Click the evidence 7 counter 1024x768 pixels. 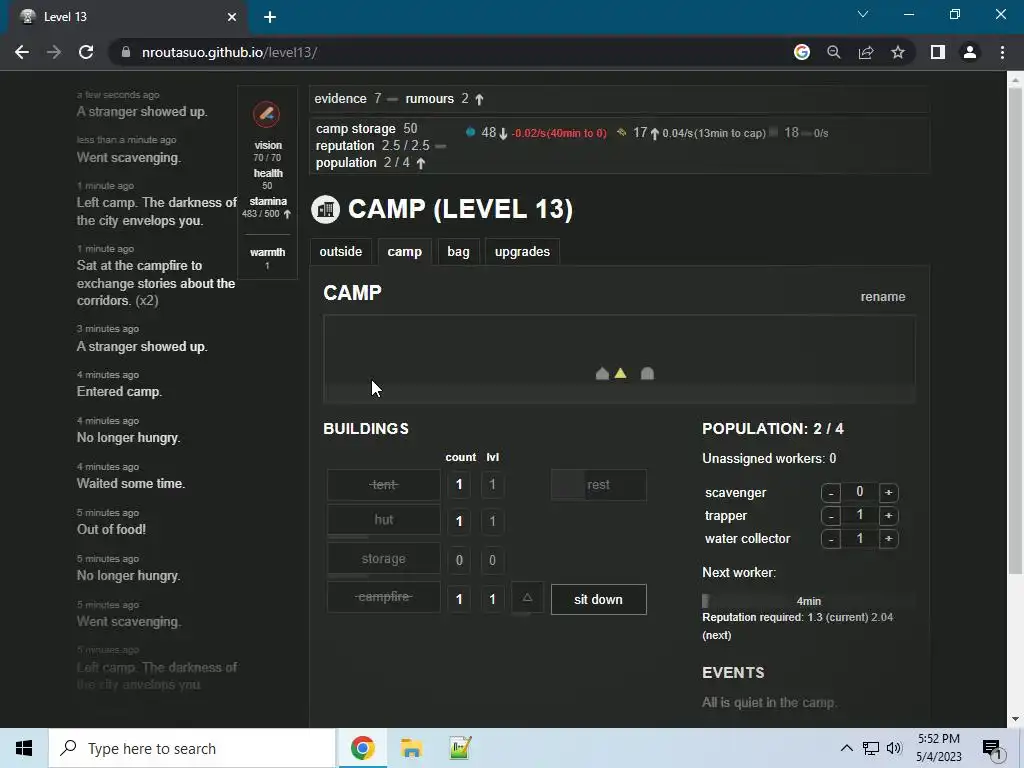(347, 99)
